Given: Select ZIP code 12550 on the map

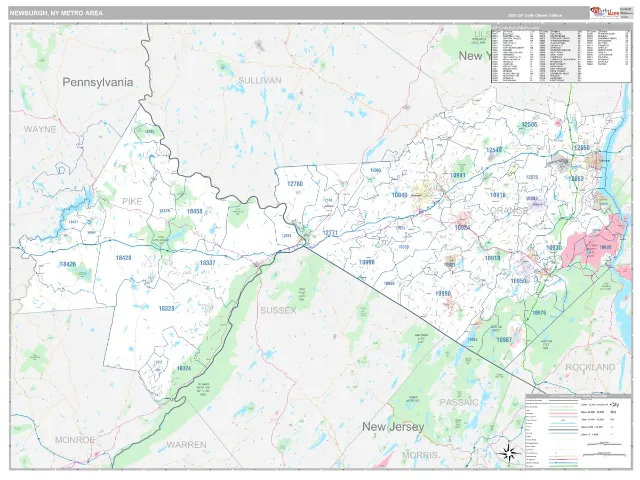Looking at the screenshot, I should click(x=581, y=147).
